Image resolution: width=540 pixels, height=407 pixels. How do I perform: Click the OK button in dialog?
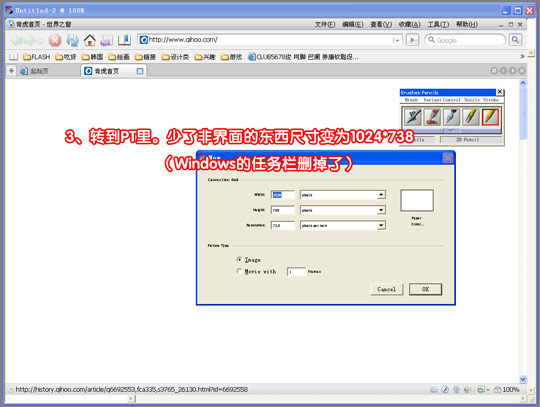(425, 289)
